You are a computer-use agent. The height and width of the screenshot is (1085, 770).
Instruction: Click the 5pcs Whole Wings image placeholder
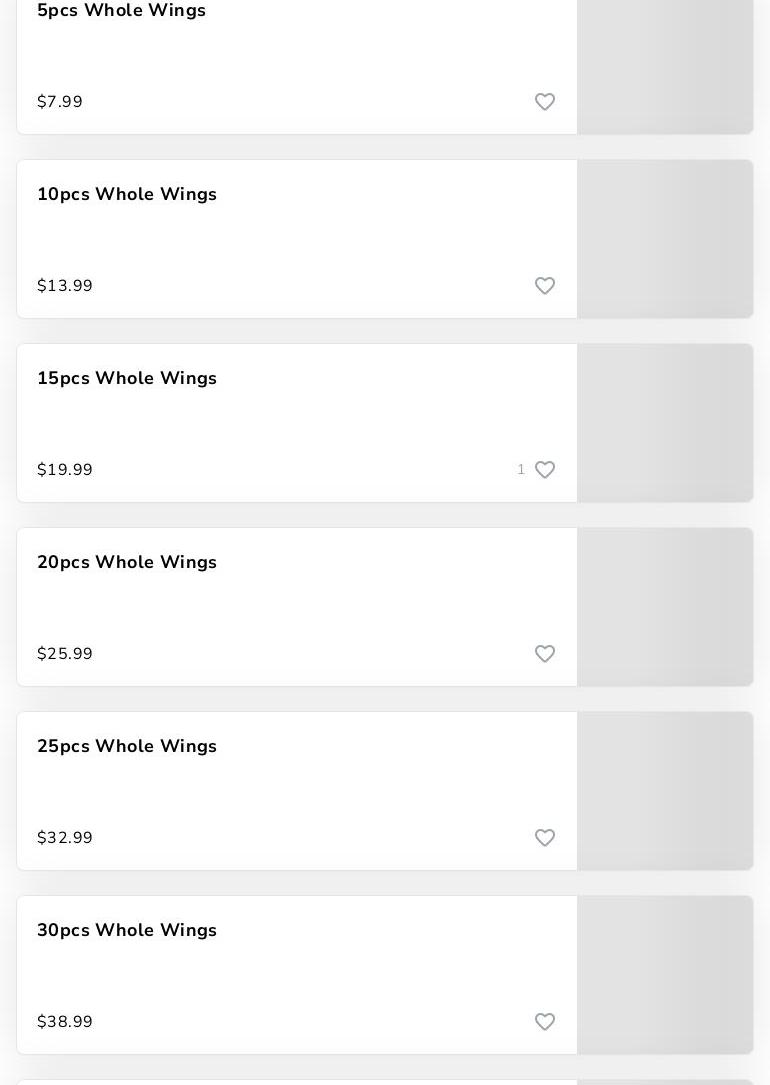click(665, 66)
